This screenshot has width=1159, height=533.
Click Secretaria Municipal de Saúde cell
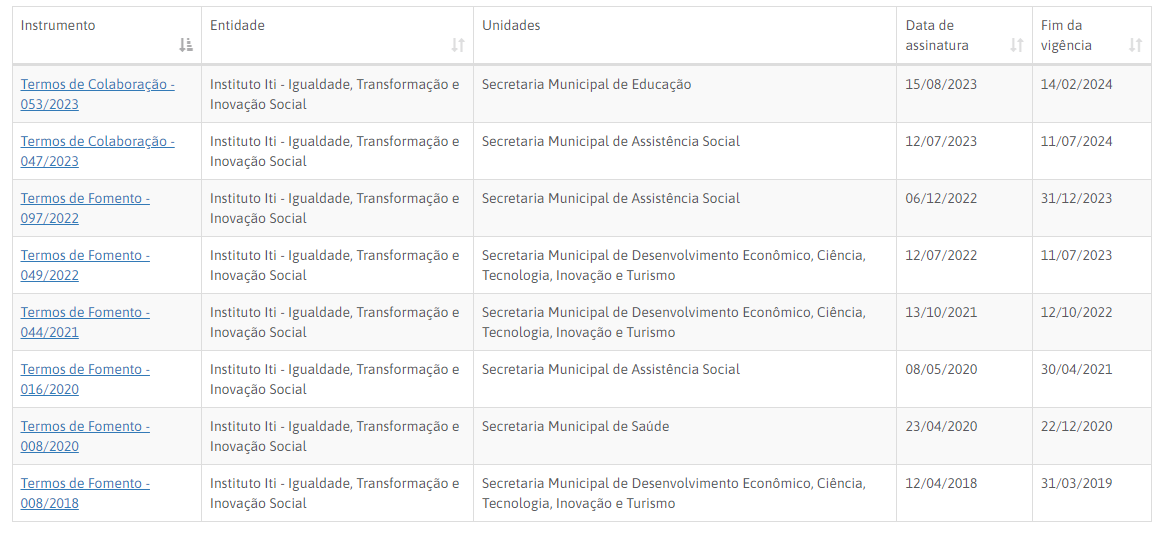575,427
